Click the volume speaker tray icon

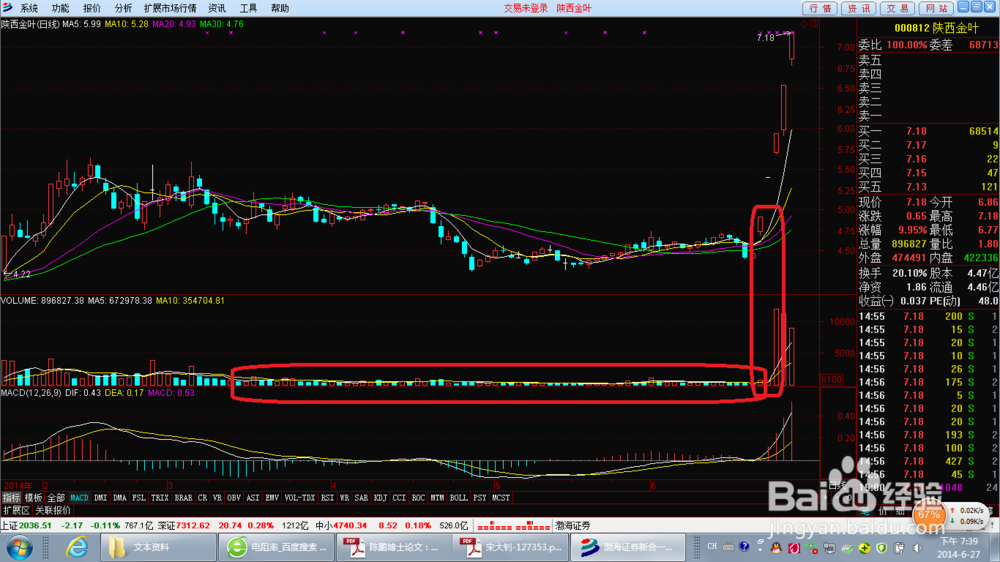(918, 548)
